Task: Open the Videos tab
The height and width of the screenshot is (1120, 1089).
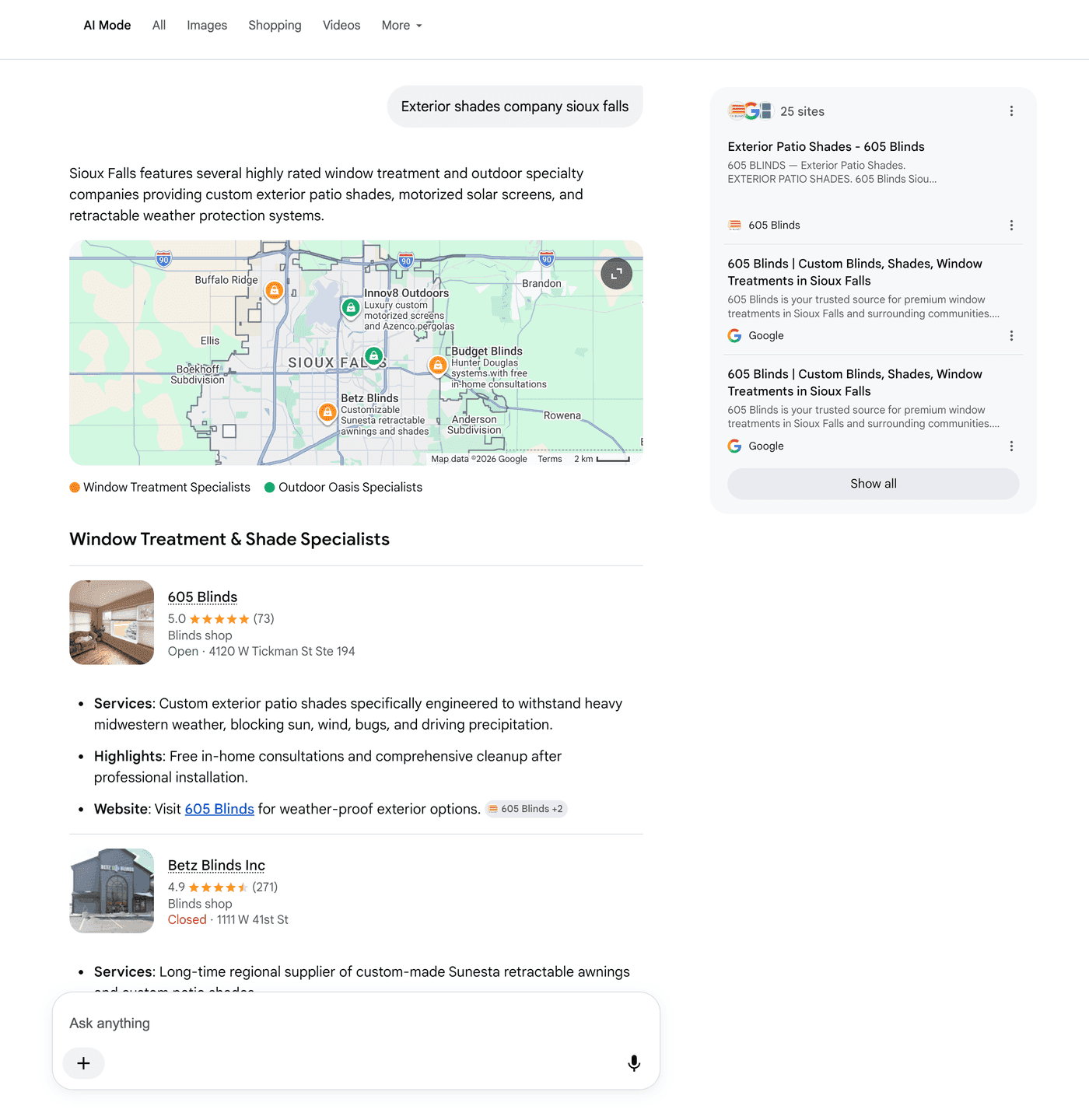Action: point(341,26)
